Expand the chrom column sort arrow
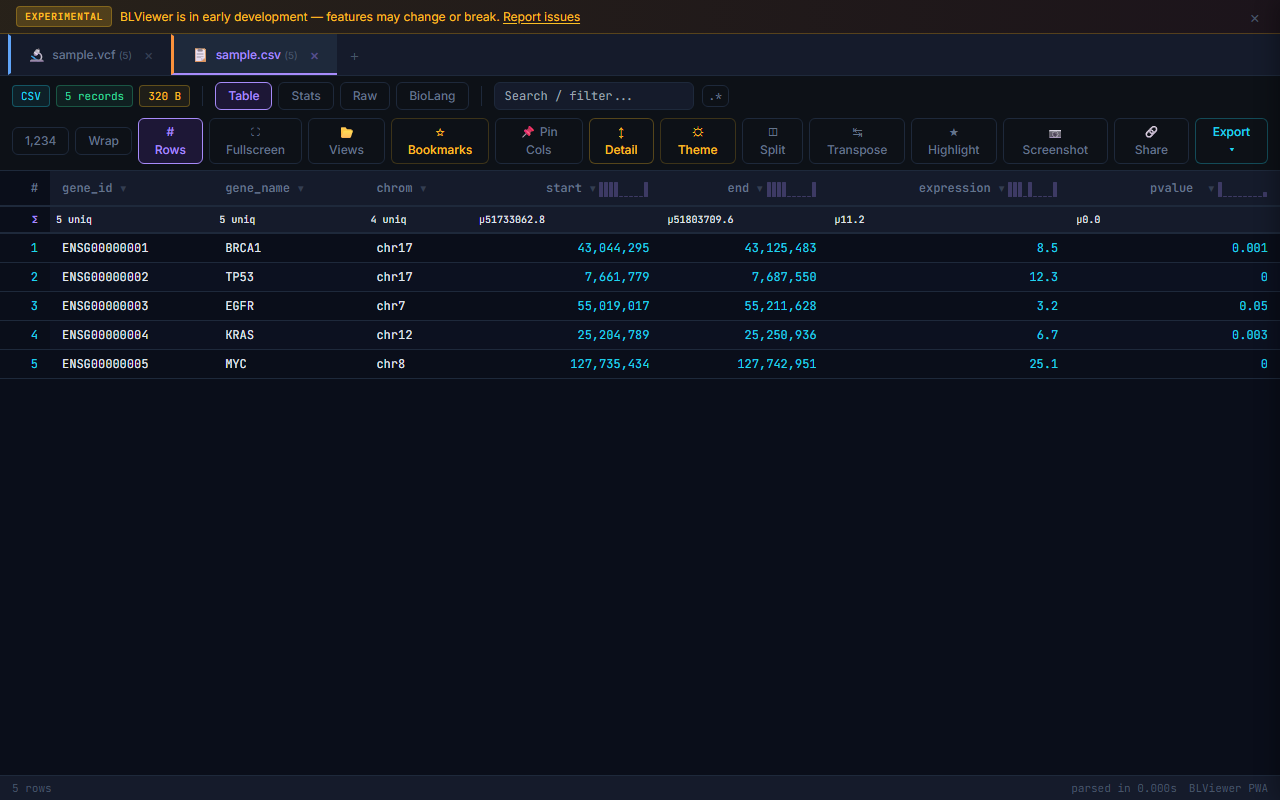Viewport: 1280px width, 800px height. [x=423, y=189]
